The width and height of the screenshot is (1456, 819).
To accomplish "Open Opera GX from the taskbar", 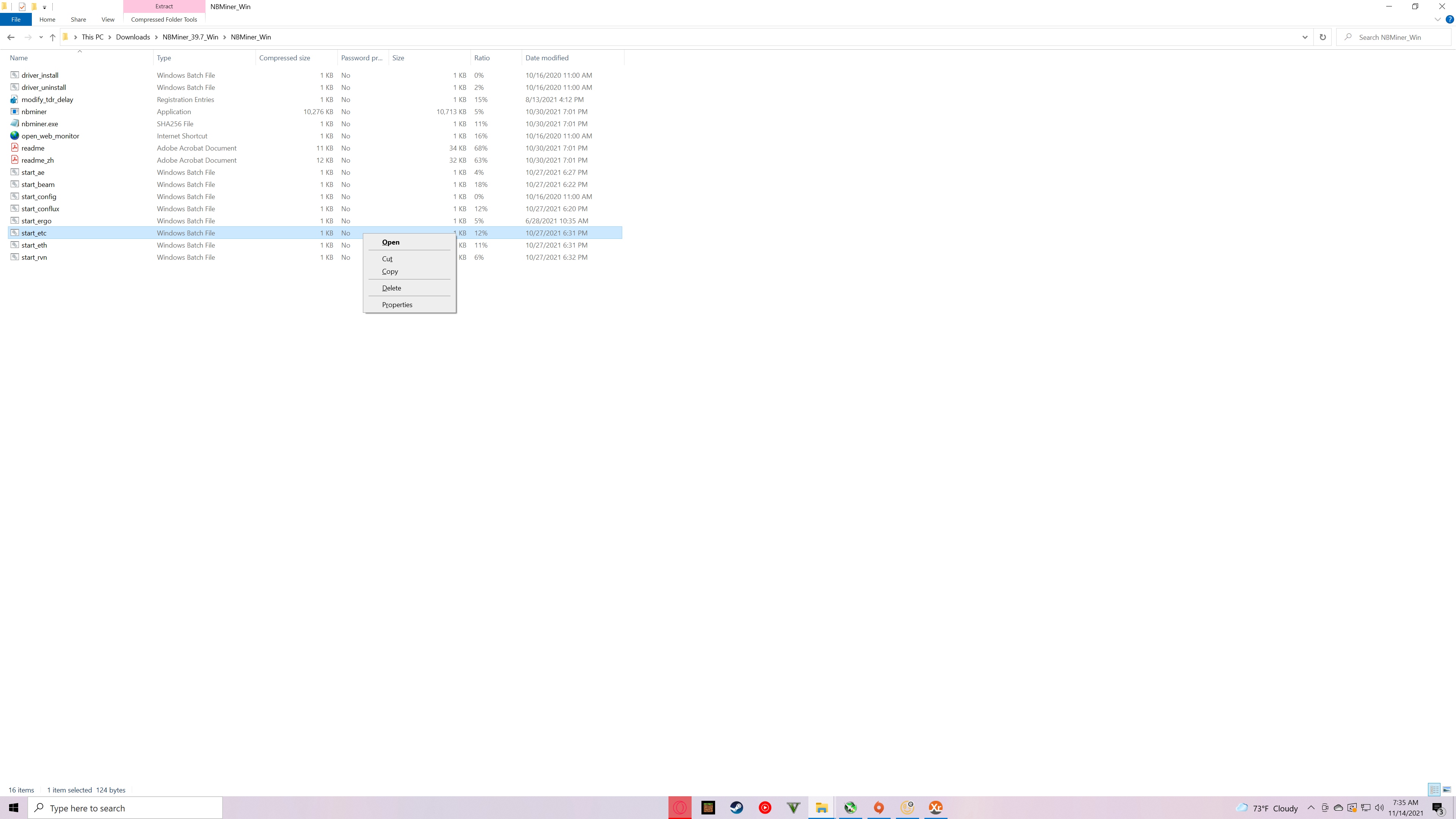I will [x=680, y=808].
